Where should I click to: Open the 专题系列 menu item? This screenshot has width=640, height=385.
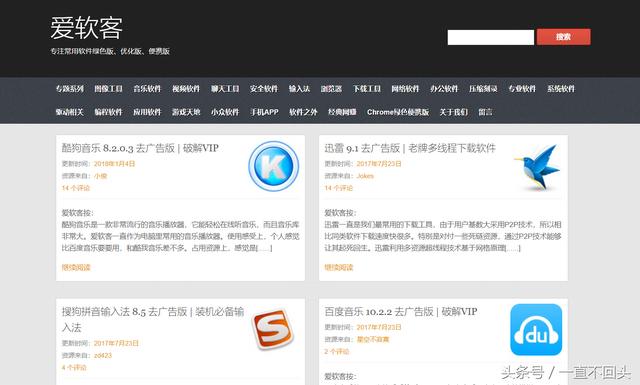tap(70, 89)
